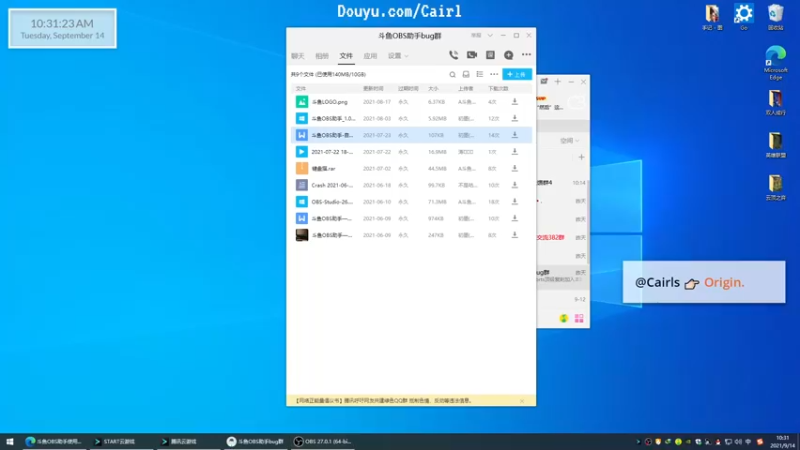
Task: Download the .rar archive file
Action: tap(514, 168)
